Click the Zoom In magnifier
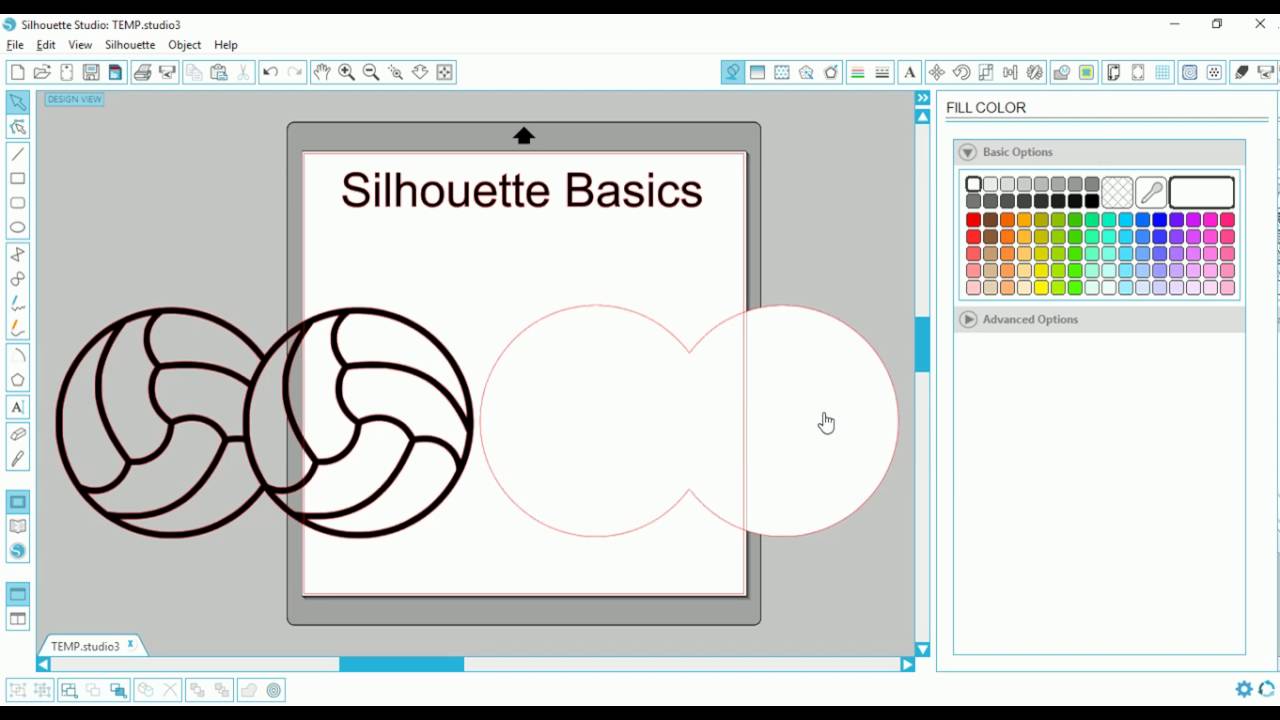This screenshot has width=1280, height=720. tap(346, 72)
